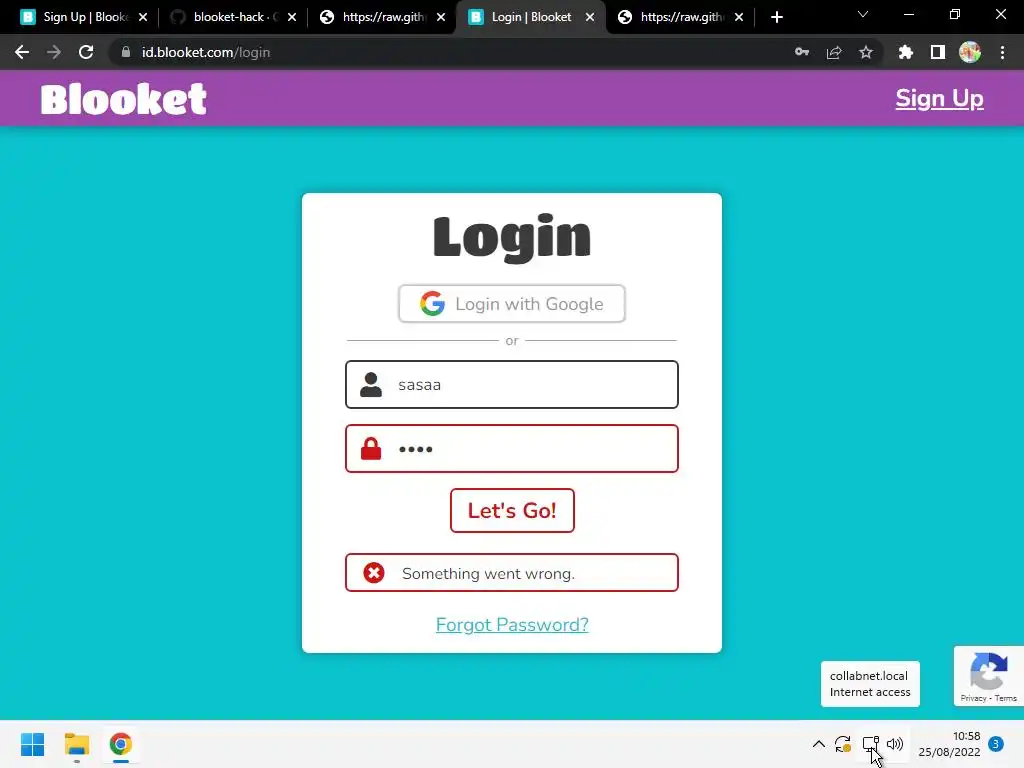Open the Windows Start menu

33,744
